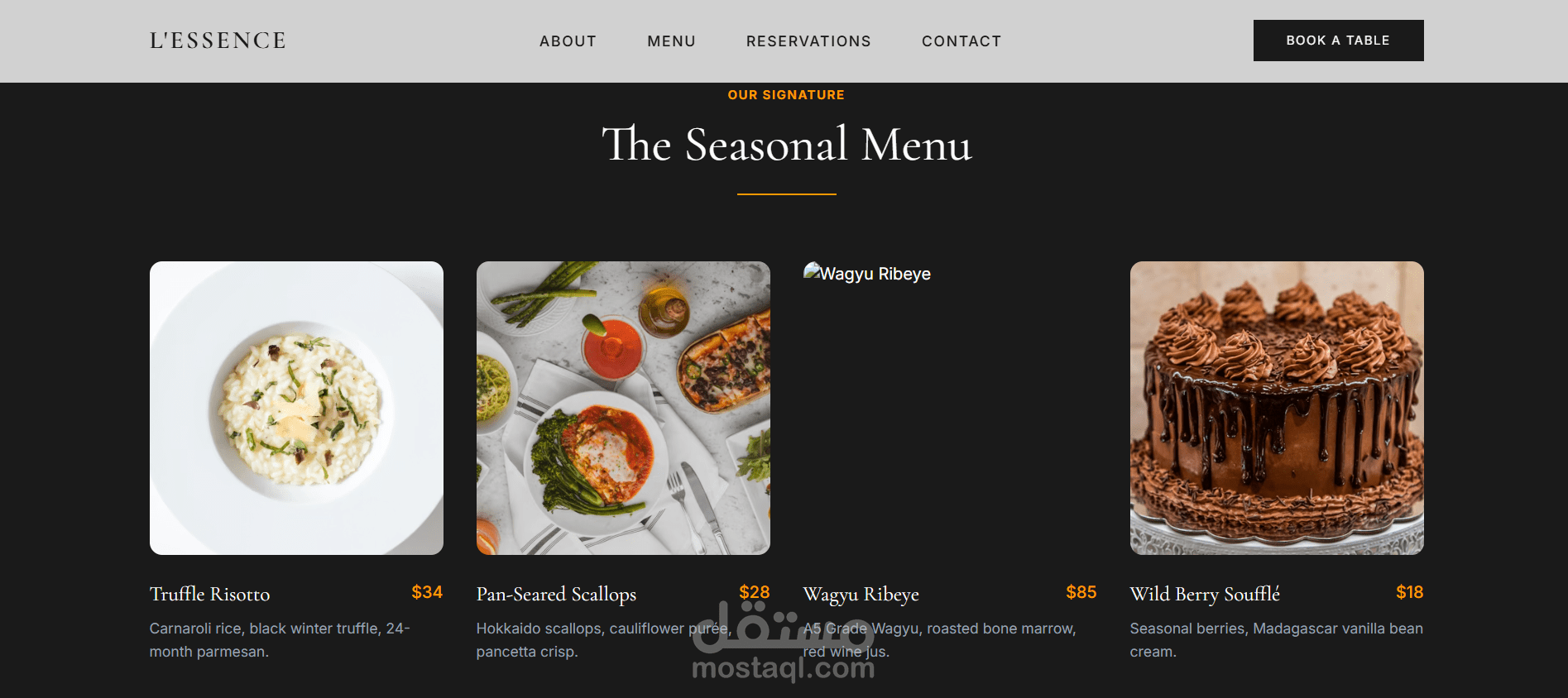The width and height of the screenshot is (1568, 698).
Task: Click the $34 price label
Action: click(427, 592)
